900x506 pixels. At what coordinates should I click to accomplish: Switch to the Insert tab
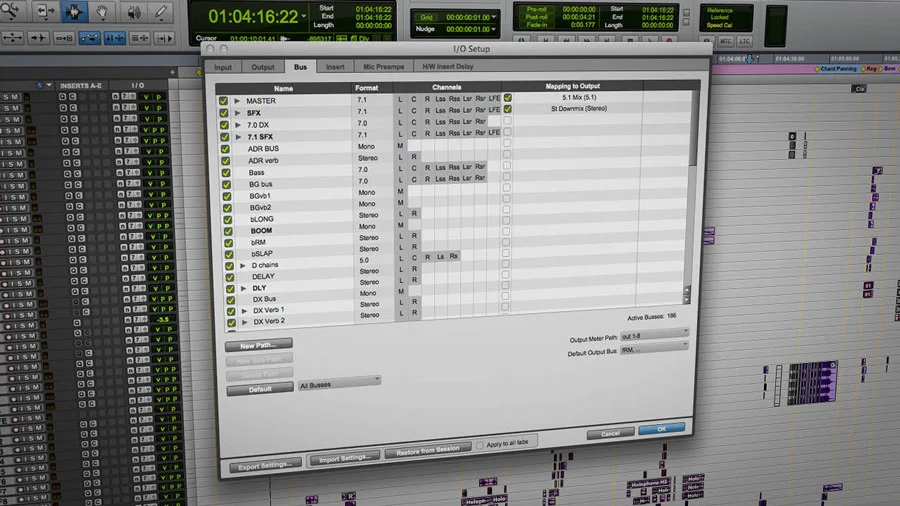[x=335, y=67]
